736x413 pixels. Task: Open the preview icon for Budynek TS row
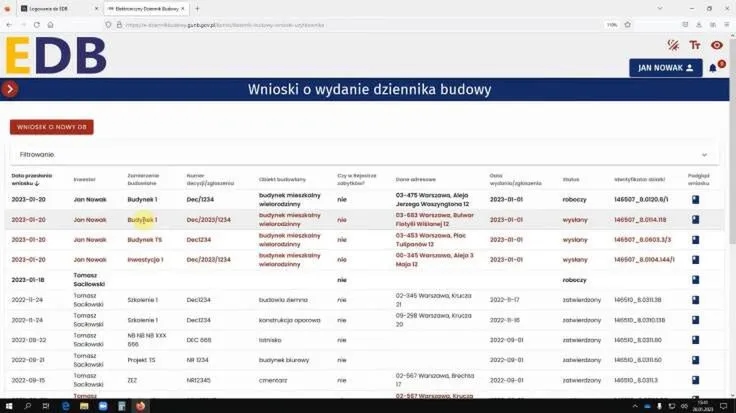tap(695, 240)
